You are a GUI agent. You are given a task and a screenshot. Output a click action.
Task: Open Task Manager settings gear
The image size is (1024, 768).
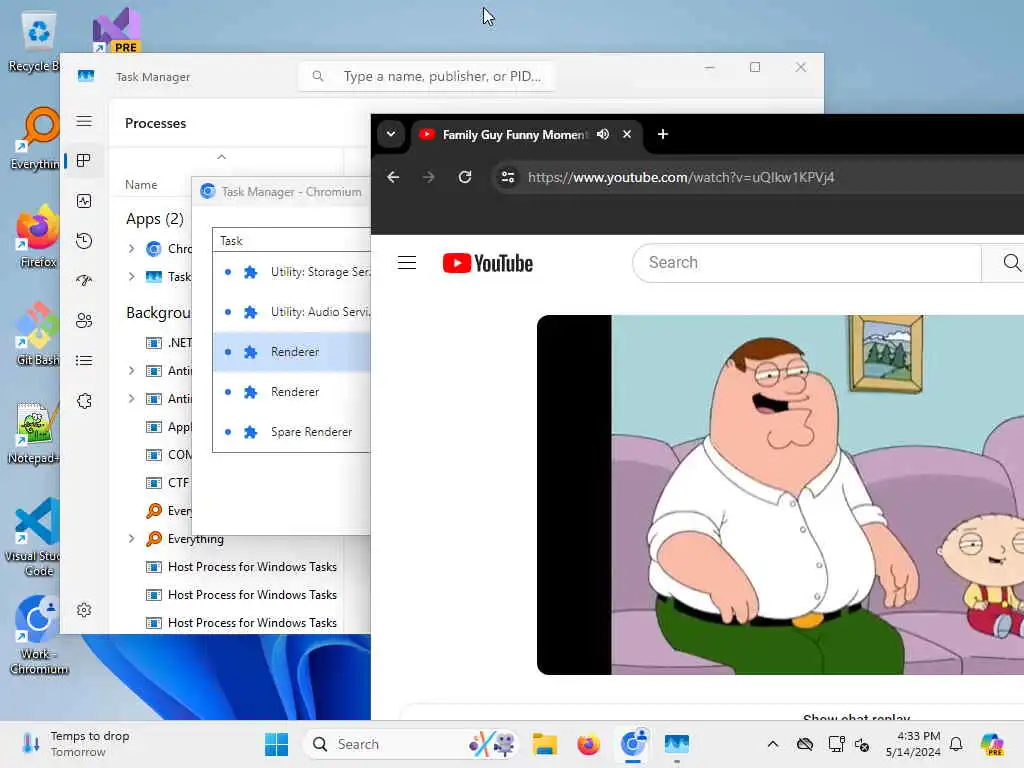(x=84, y=610)
